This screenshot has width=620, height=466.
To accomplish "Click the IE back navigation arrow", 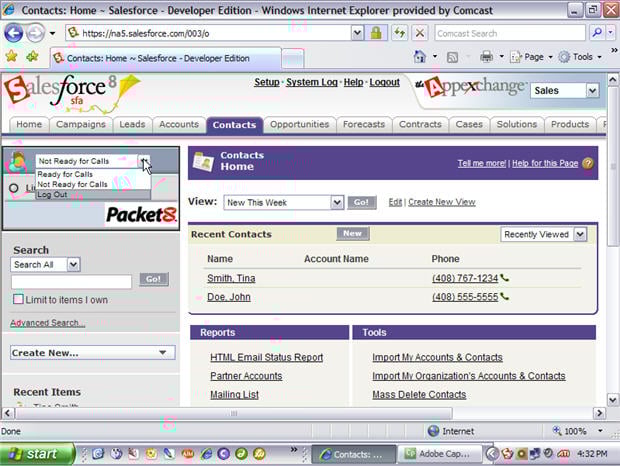I will [x=15, y=33].
